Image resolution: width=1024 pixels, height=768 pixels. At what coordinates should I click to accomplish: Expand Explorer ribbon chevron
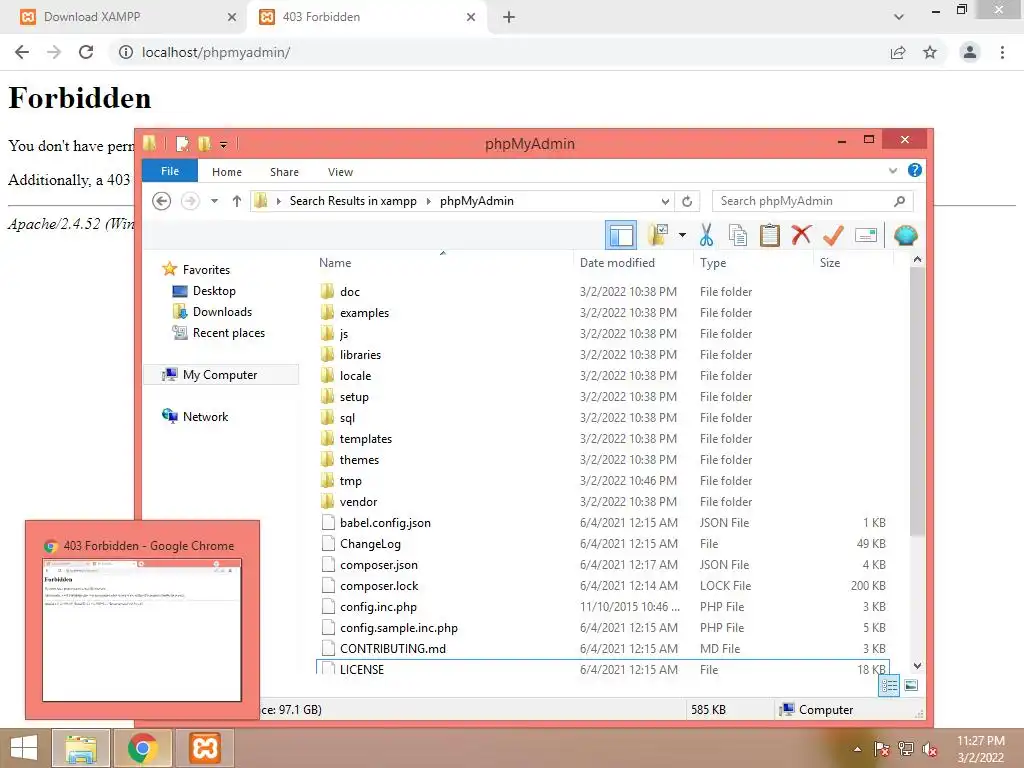click(893, 170)
